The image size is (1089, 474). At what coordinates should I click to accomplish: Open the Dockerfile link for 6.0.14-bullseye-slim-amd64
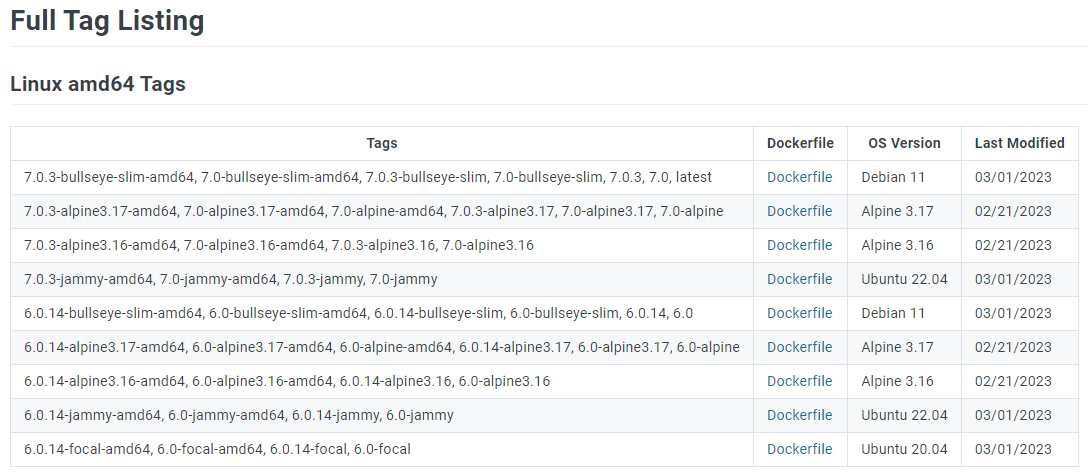[799, 313]
